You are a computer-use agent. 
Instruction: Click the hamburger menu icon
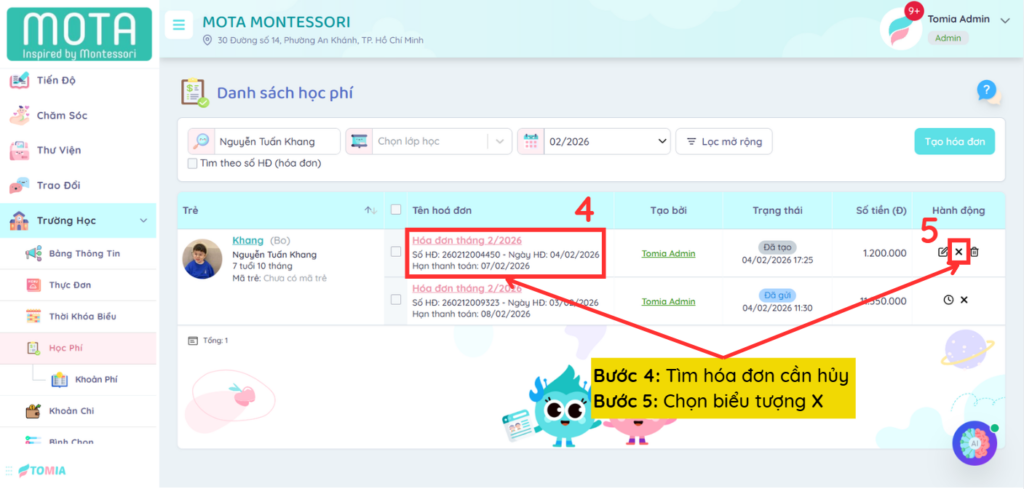pos(179,25)
